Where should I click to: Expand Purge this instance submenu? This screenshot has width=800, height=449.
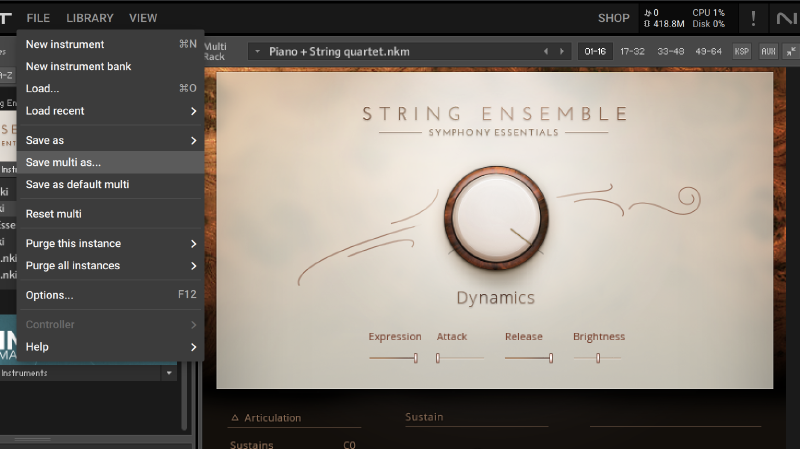click(x=111, y=243)
